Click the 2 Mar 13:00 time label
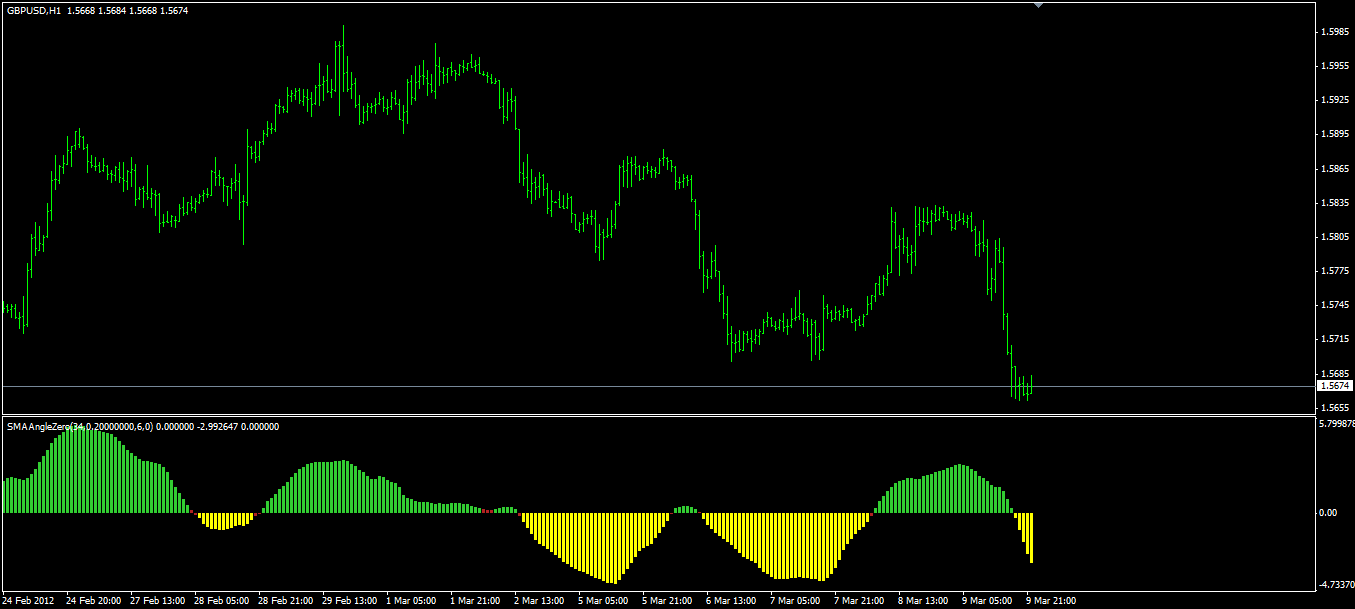 (x=540, y=601)
